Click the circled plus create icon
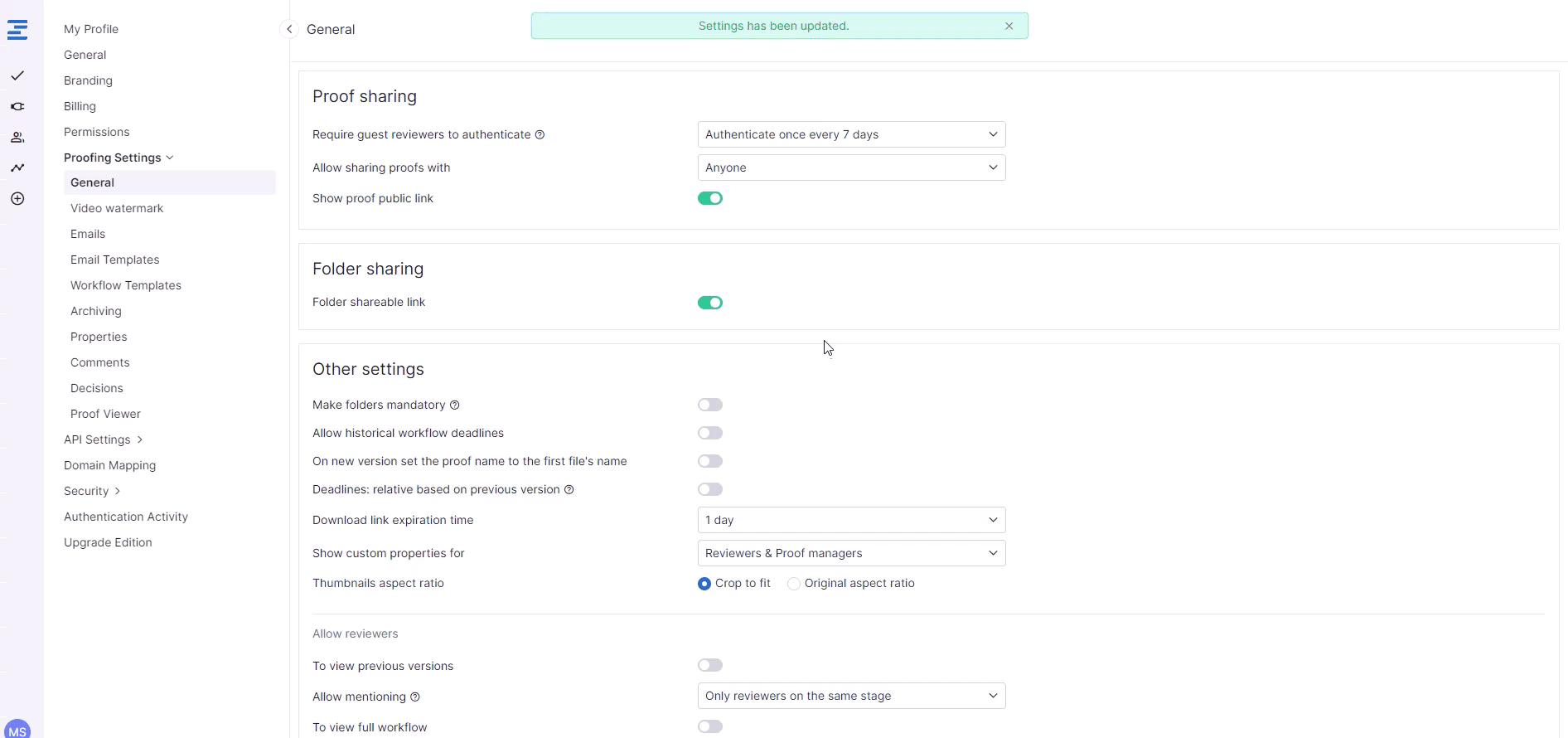 [x=17, y=199]
